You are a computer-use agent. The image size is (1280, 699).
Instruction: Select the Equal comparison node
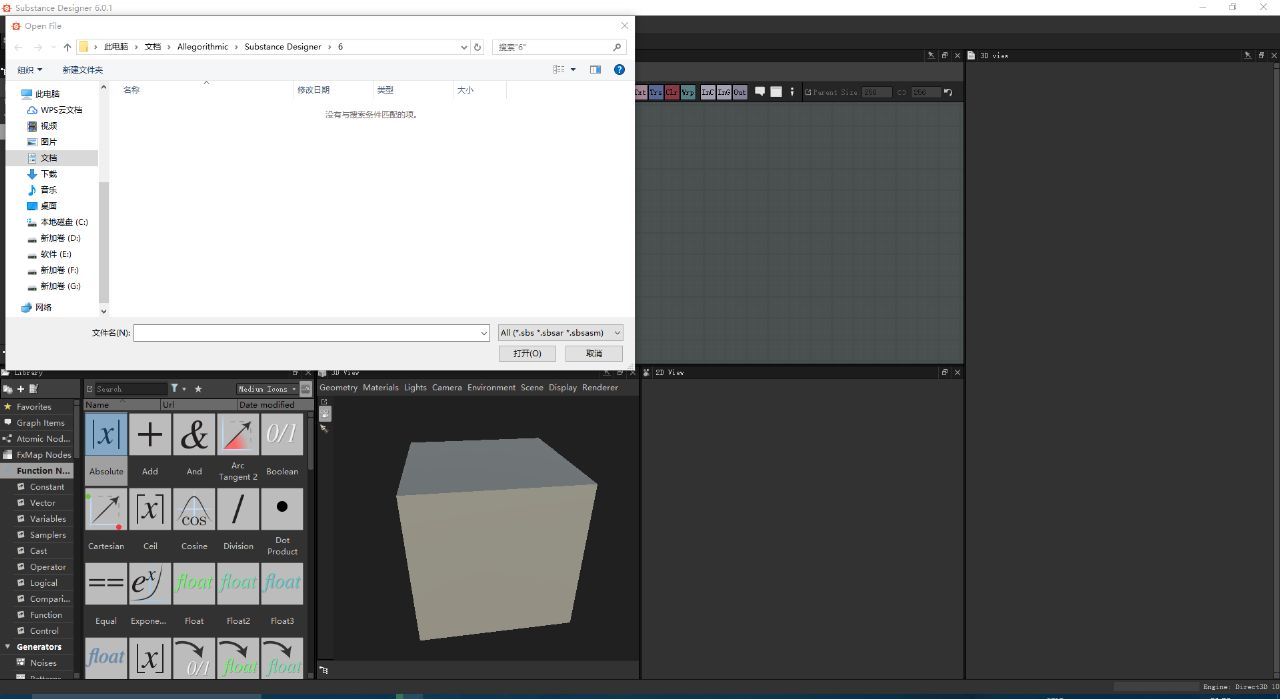pos(106,583)
